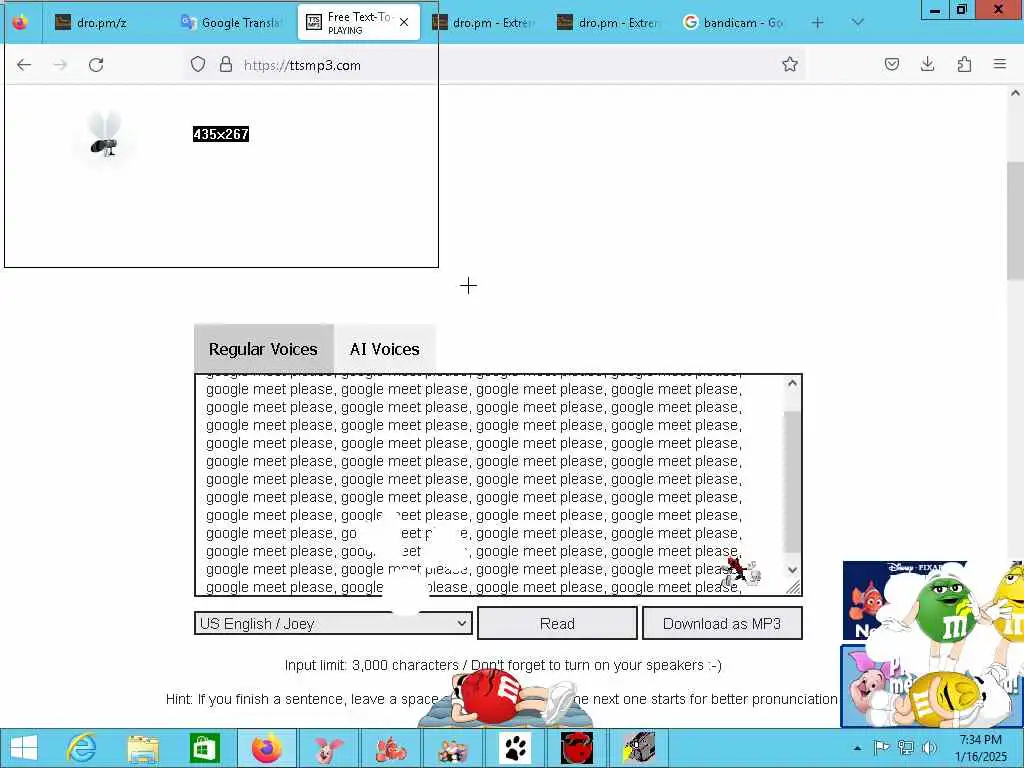Click the Firefox logo at tab bar start
The image size is (1024, 768).
point(20,22)
